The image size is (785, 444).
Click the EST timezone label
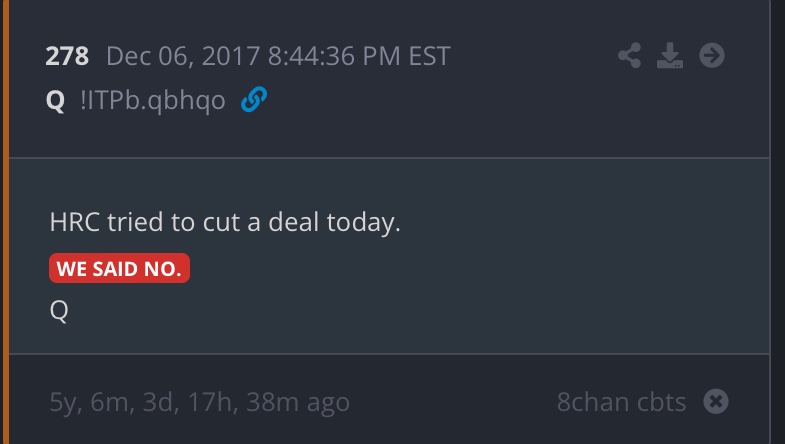pyautogui.click(x=428, y=56)
